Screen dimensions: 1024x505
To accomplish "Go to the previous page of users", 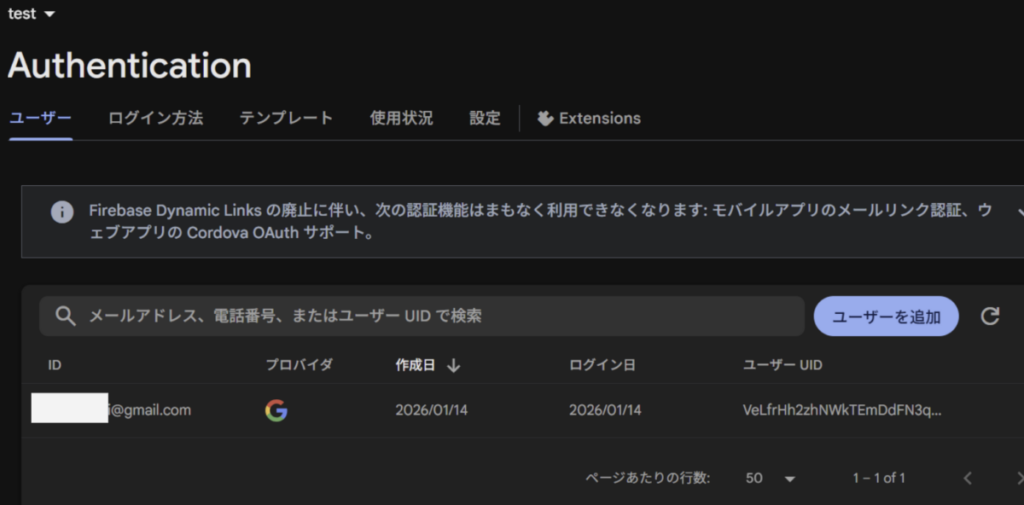I will 967,478.
